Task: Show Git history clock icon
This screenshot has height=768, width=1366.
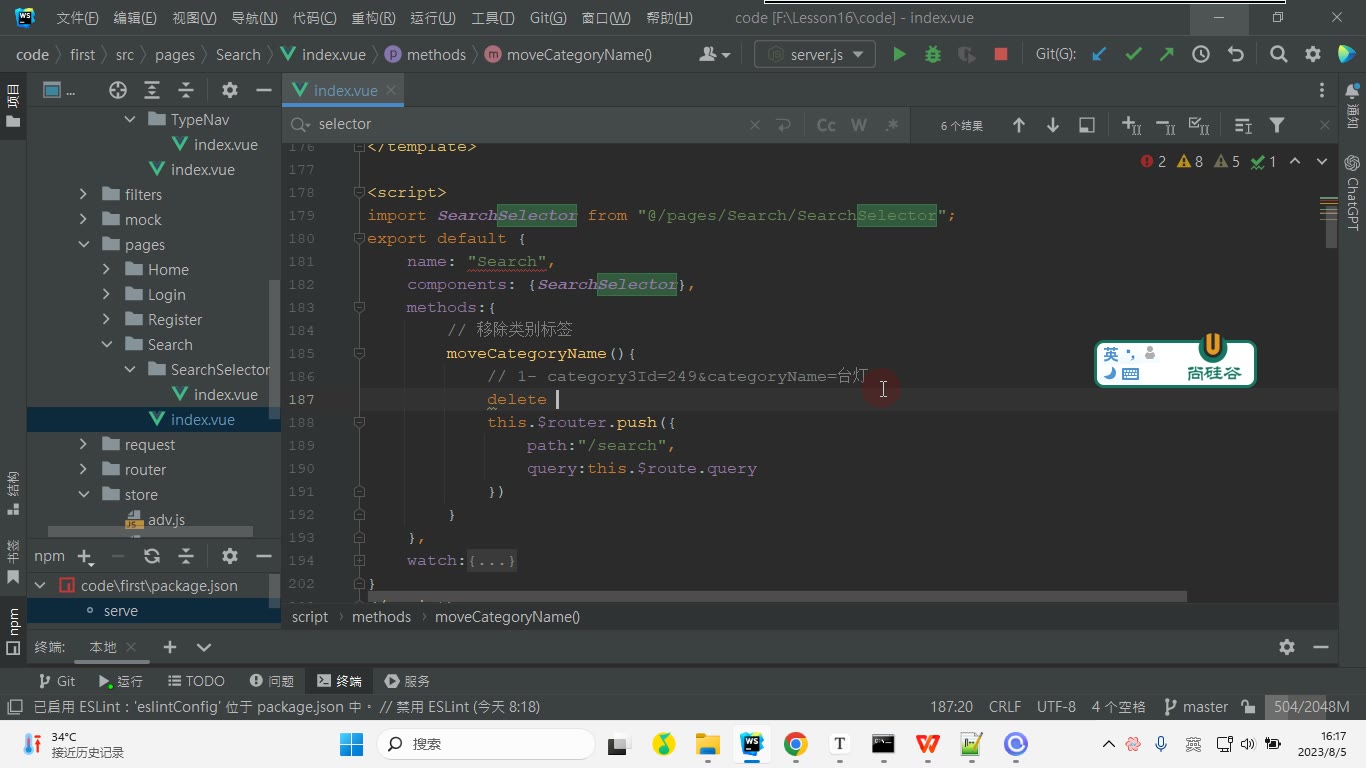Action: (1201, 55)
